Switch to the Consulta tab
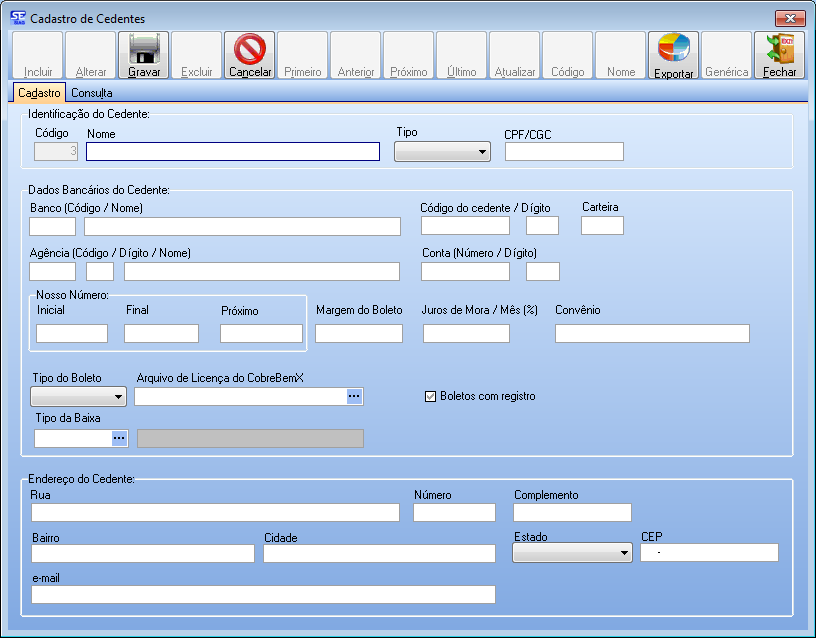816x638 pixels. pyautogui.click(x=91, y=93)
